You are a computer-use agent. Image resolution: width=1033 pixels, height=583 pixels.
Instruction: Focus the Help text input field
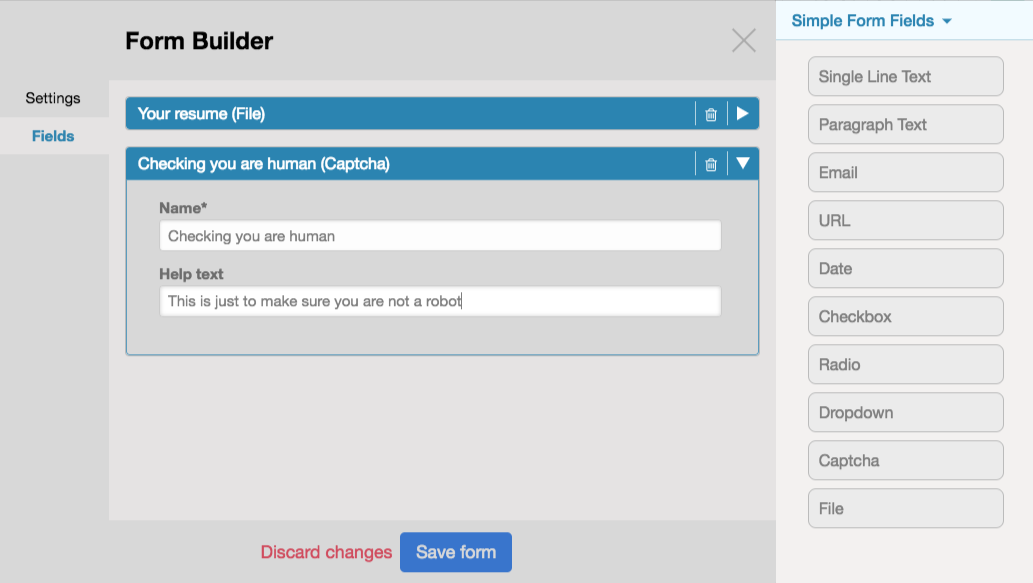[x=440, y=301]
